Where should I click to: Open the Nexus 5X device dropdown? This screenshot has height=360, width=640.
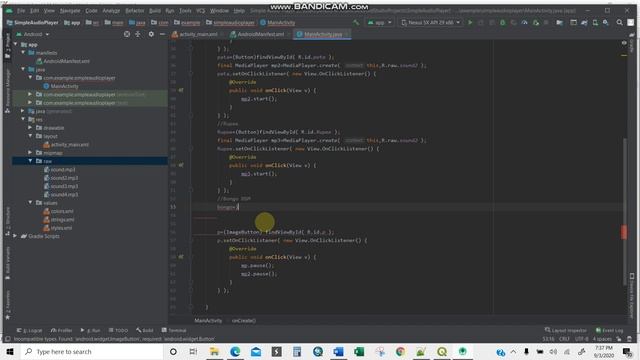pos(431,22)
